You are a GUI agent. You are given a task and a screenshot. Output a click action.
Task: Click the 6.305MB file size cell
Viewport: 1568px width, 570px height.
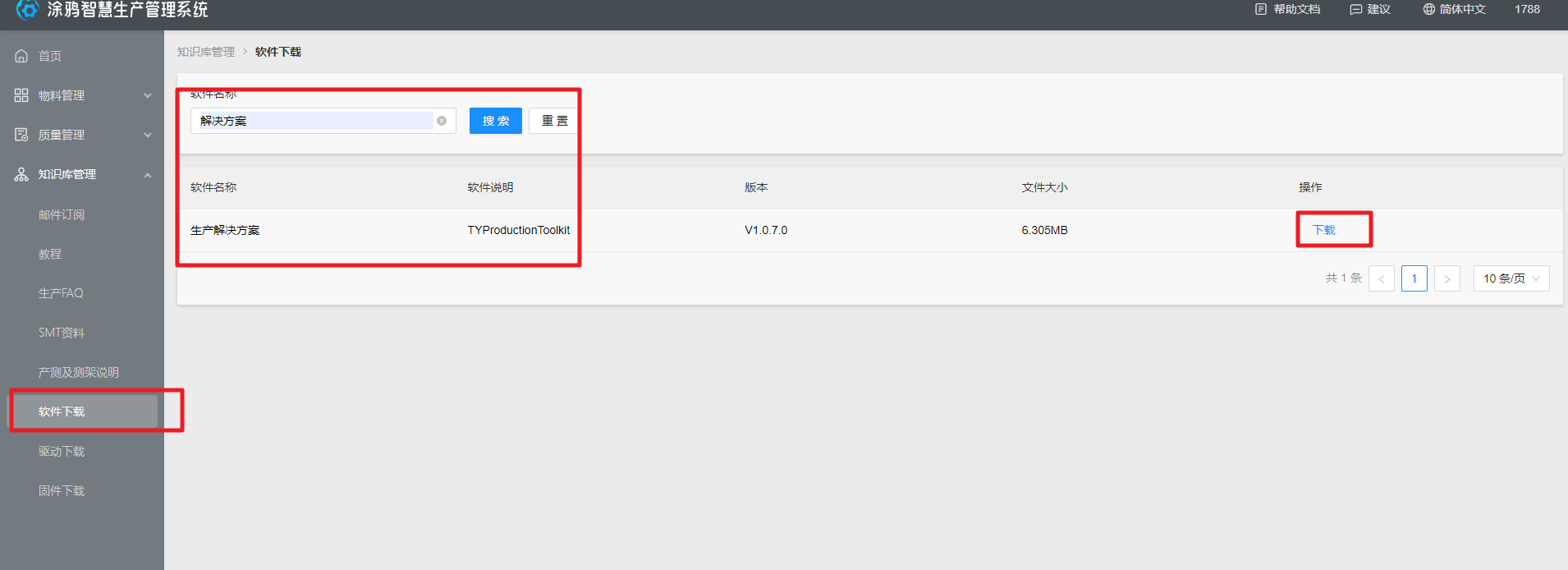1044,230
